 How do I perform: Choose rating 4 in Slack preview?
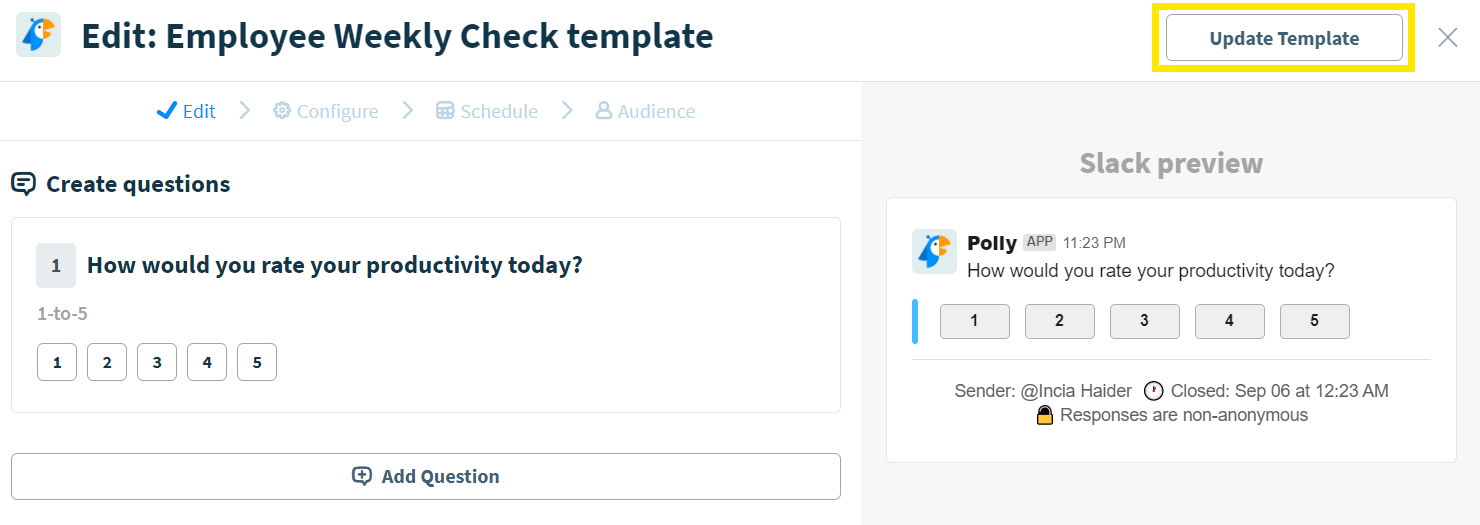click(x=1229, y=321)
